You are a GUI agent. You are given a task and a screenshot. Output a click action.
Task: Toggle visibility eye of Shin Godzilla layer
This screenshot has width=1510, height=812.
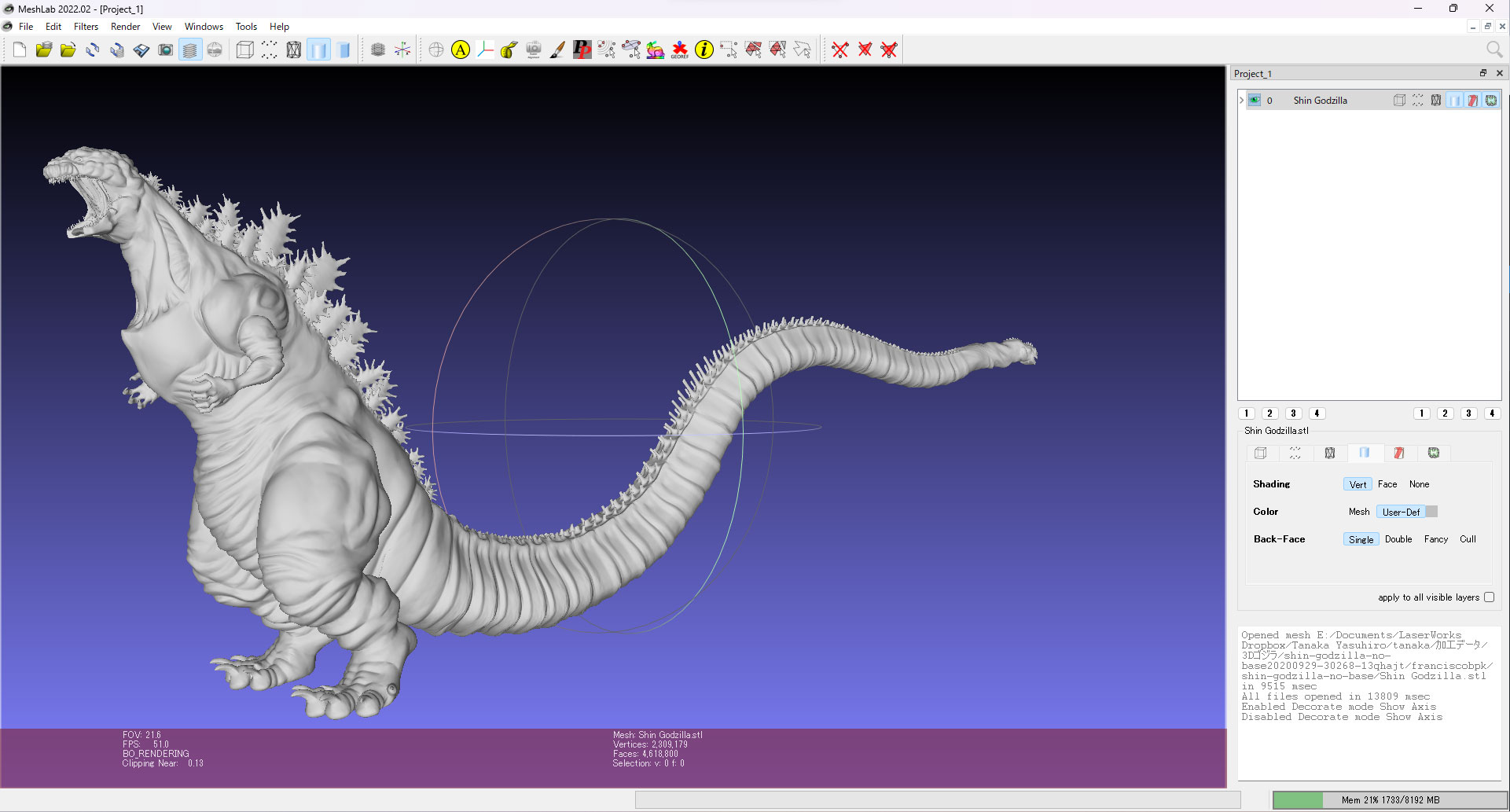[1255, 101]
